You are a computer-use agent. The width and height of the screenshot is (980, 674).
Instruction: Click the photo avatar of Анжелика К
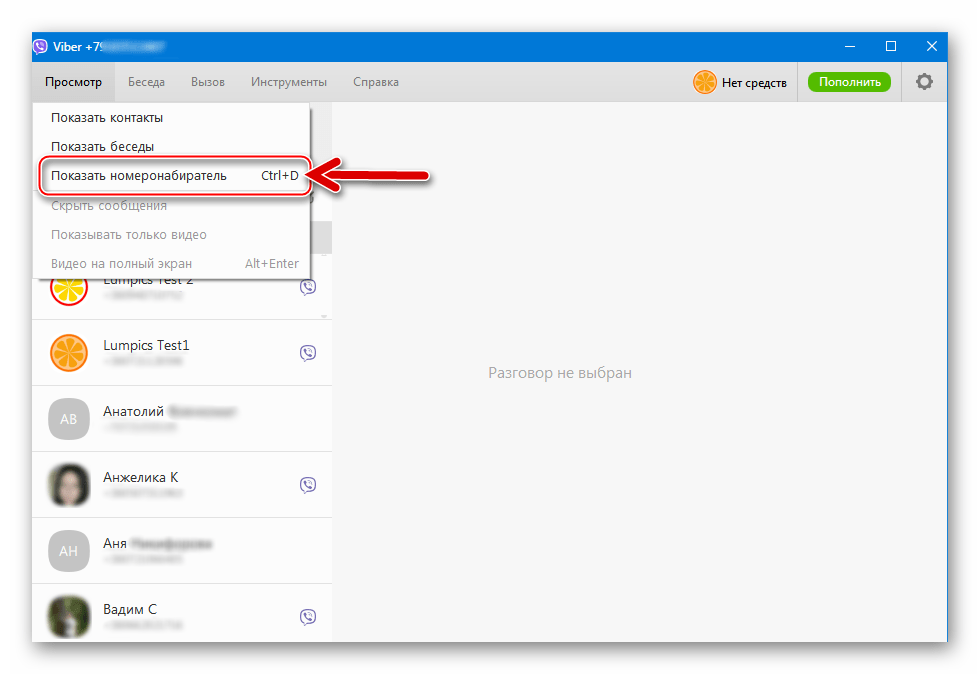point(69,485)
